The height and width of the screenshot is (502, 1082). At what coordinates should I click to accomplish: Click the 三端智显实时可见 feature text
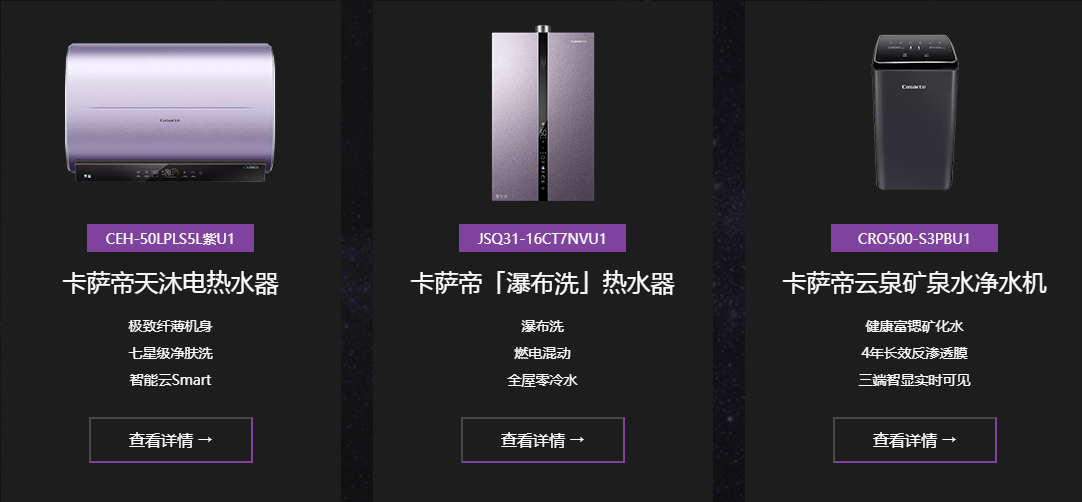(x=914, y=380)
